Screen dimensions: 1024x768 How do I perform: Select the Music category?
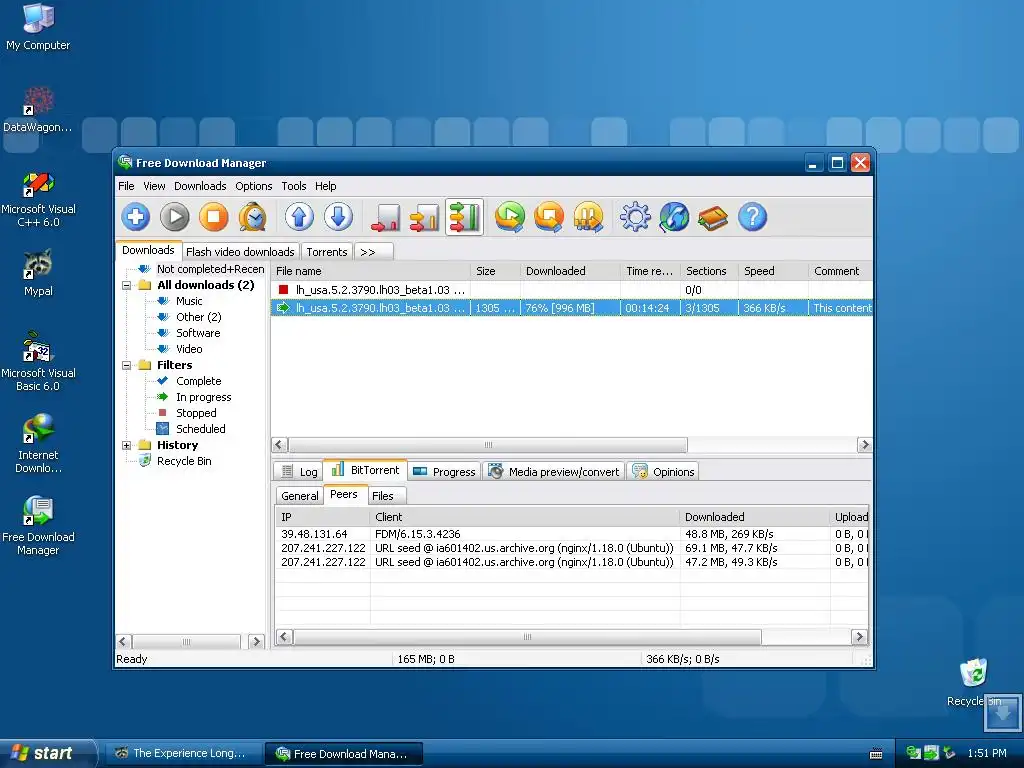click(189, 301)
